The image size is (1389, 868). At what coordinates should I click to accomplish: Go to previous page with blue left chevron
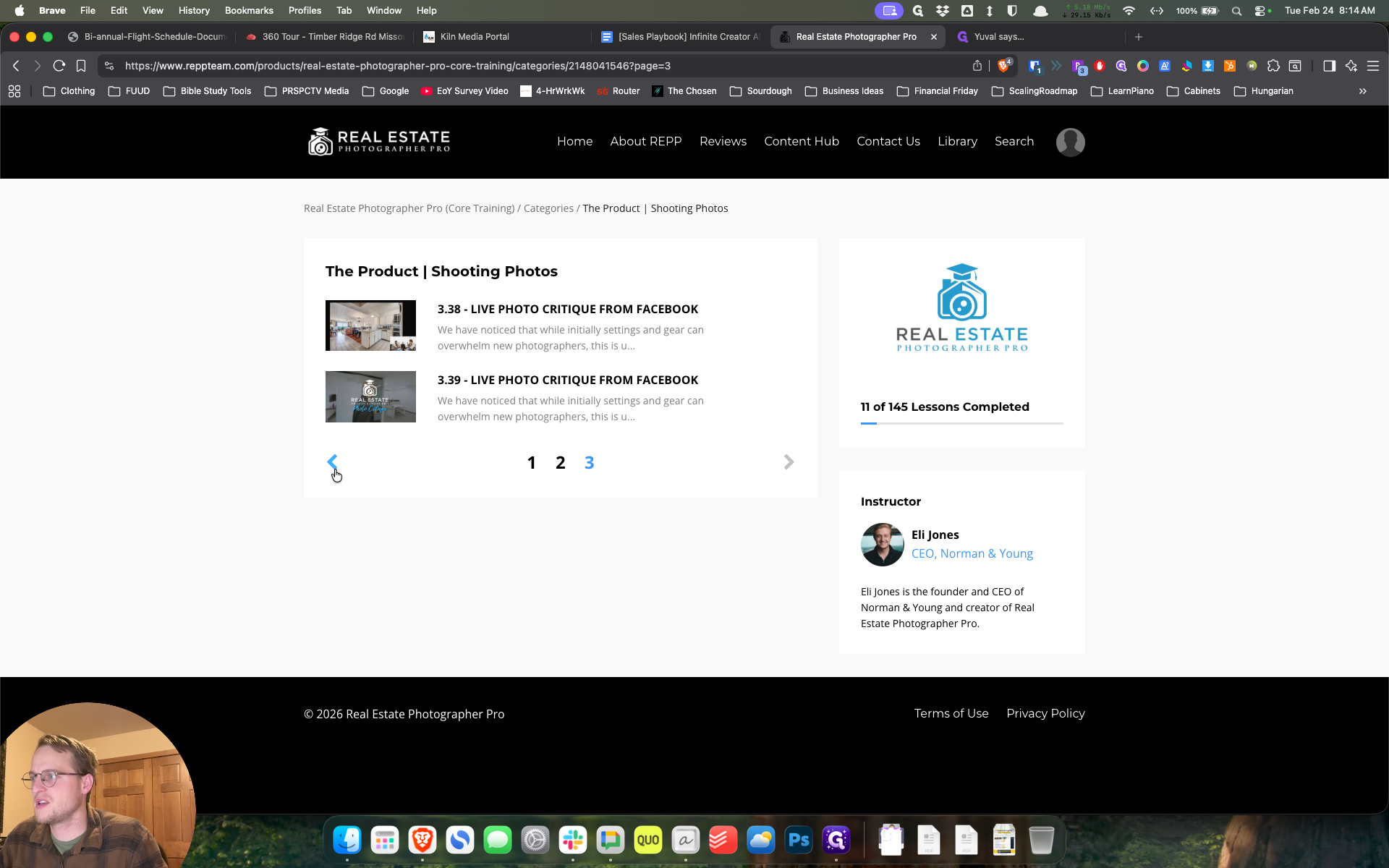(332, 461)
